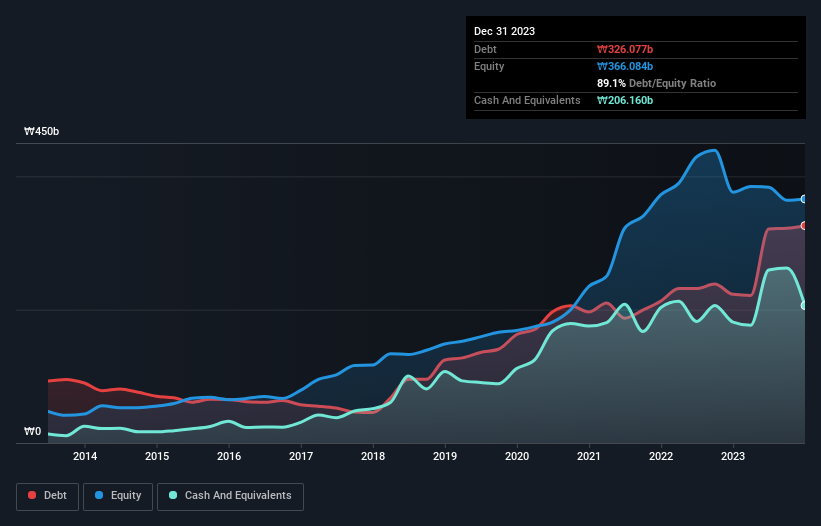Select the 2015 x-axis label
Image resolution: width=821 pixels, height=526 pixels.
coord(157,456)
